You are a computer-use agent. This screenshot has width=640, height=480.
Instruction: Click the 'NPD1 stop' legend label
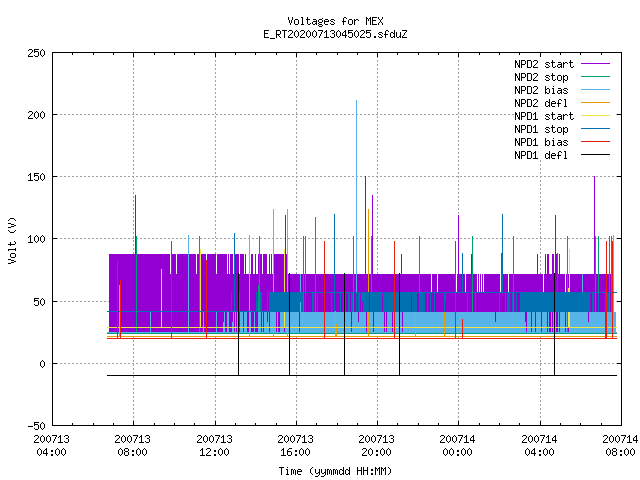tap(541, 129)
